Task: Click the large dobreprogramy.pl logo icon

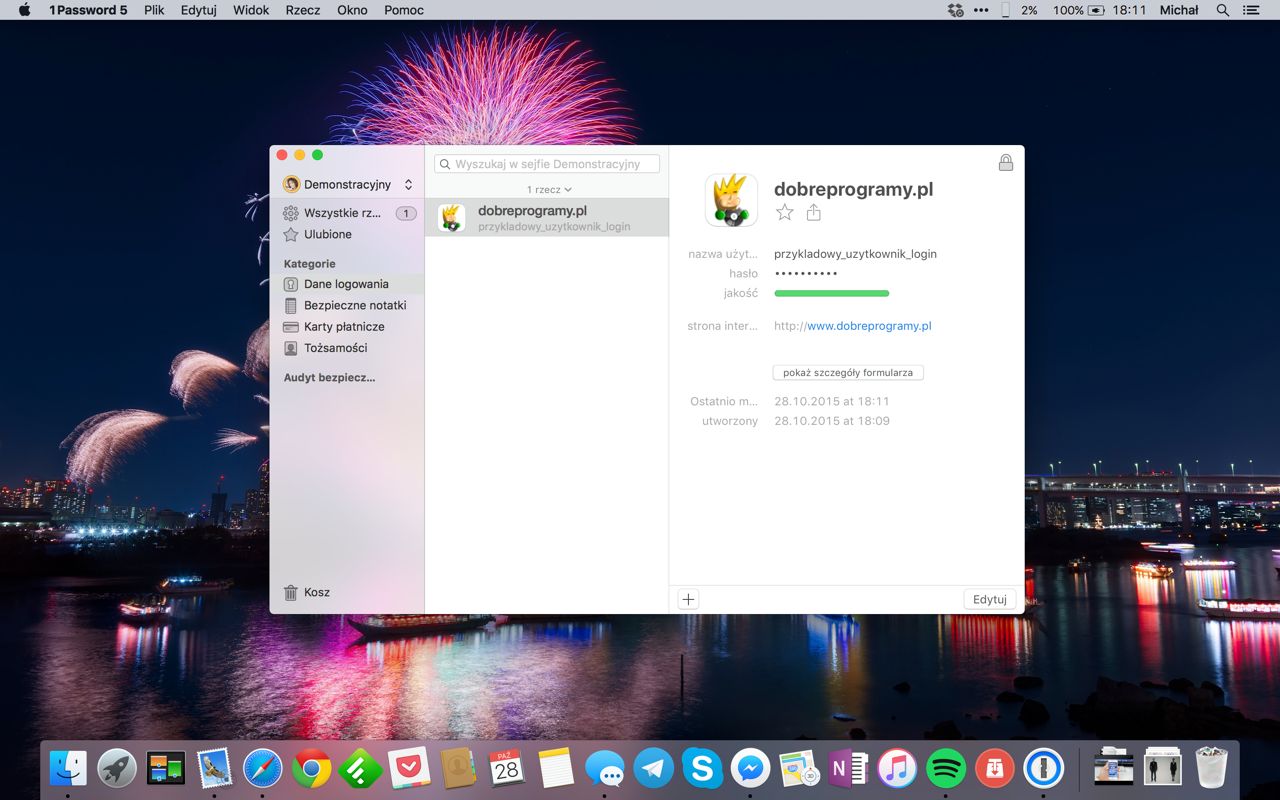Action: coord(731,200)
